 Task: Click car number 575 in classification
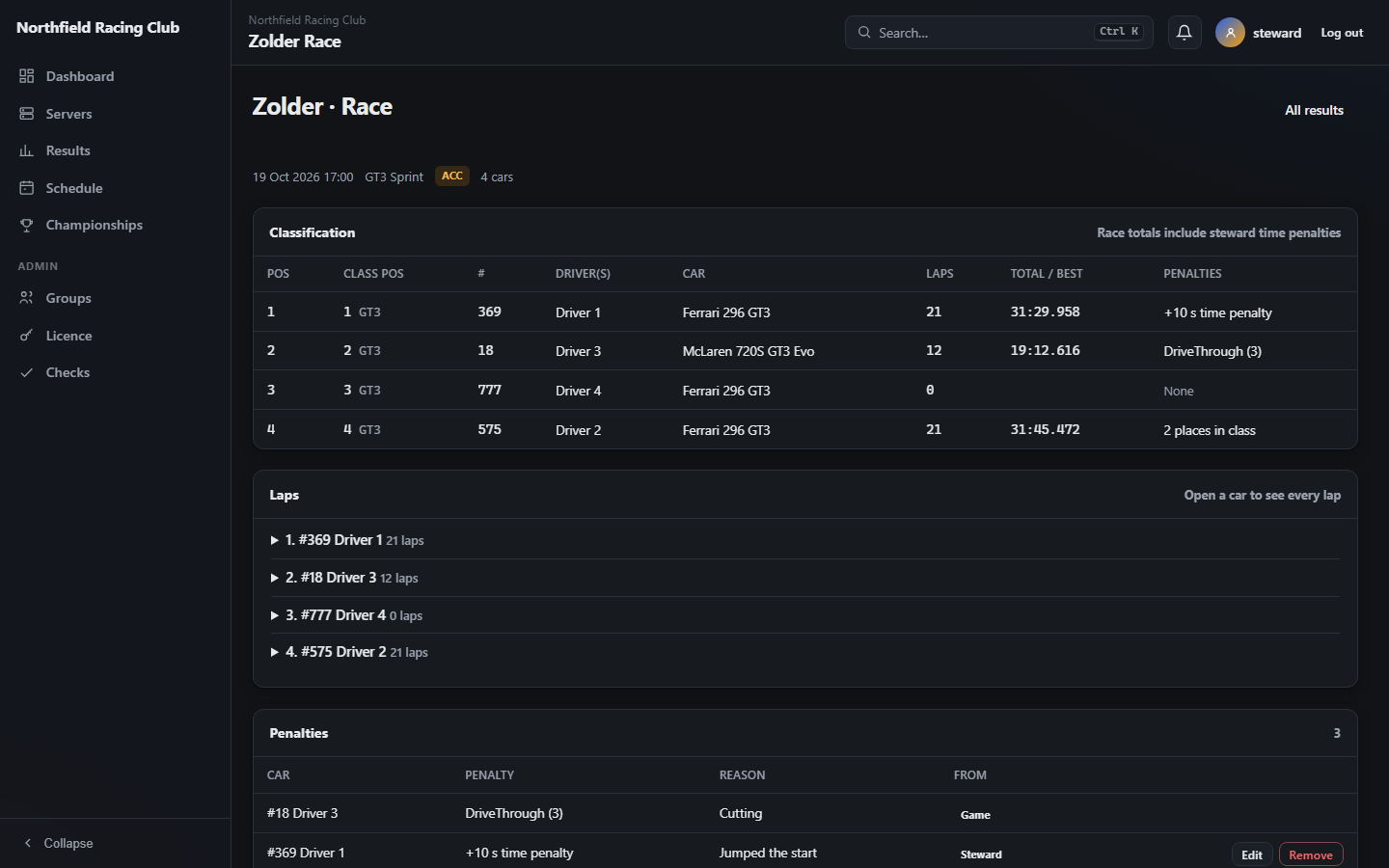(x=489, y=429)
